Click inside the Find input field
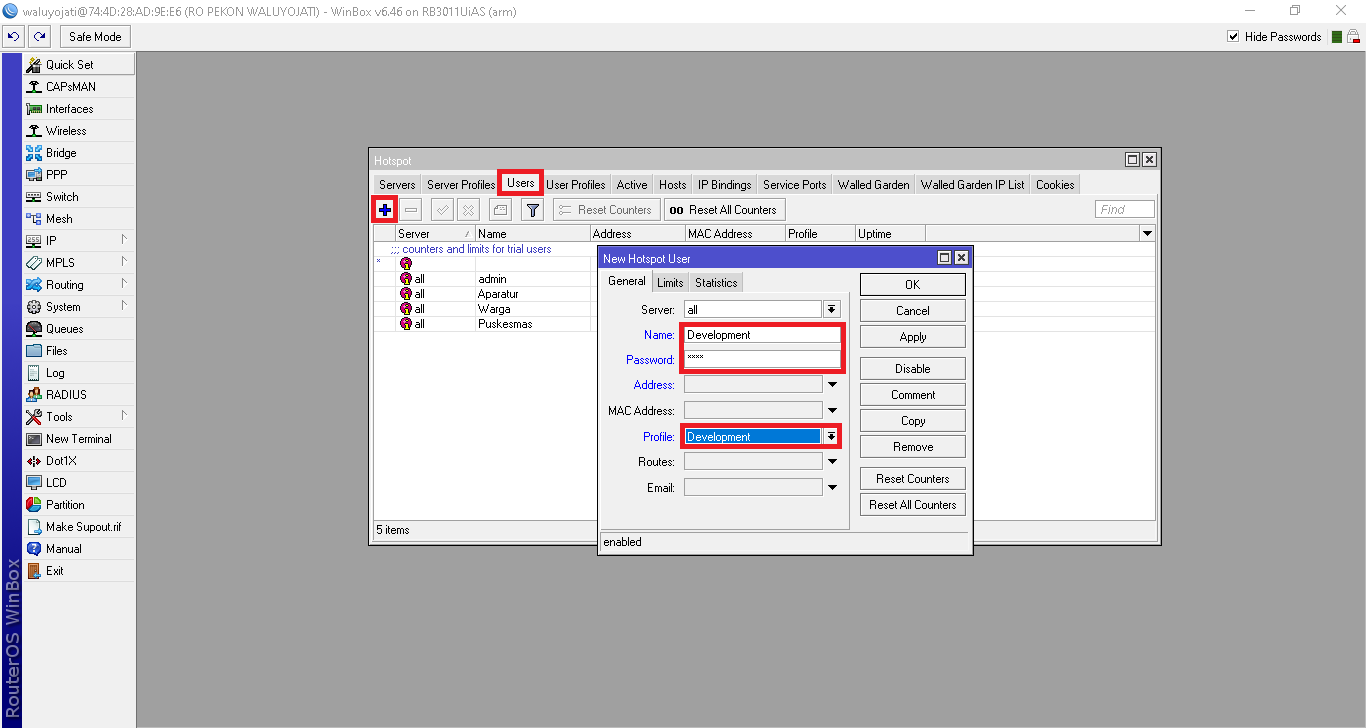This screenshot has height=728, width=1366. click(x=1123, y=208)
